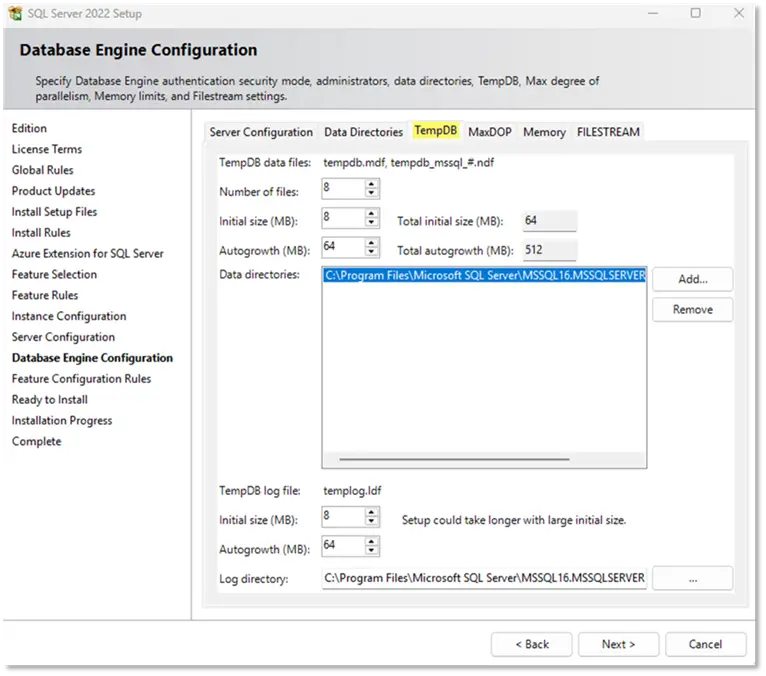Image resolution: width=766 pixels, height=676 pixels.
Task: Click the templog.ldf file name text
Action: pyautogui.click(x=352, y=491)
